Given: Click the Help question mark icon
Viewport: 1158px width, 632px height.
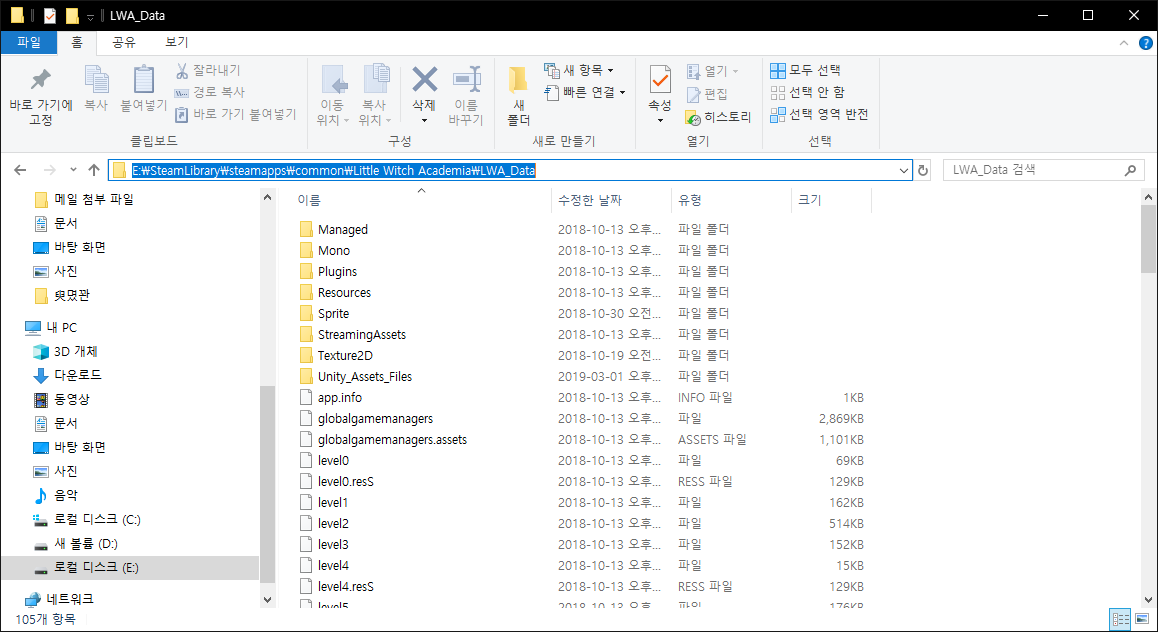Looking at the screenshot, I should [x=1145, y=43].
